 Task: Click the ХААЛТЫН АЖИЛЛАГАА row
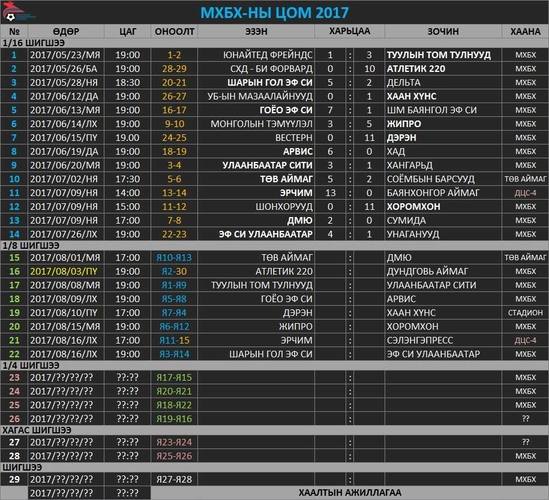pos(349,493)
